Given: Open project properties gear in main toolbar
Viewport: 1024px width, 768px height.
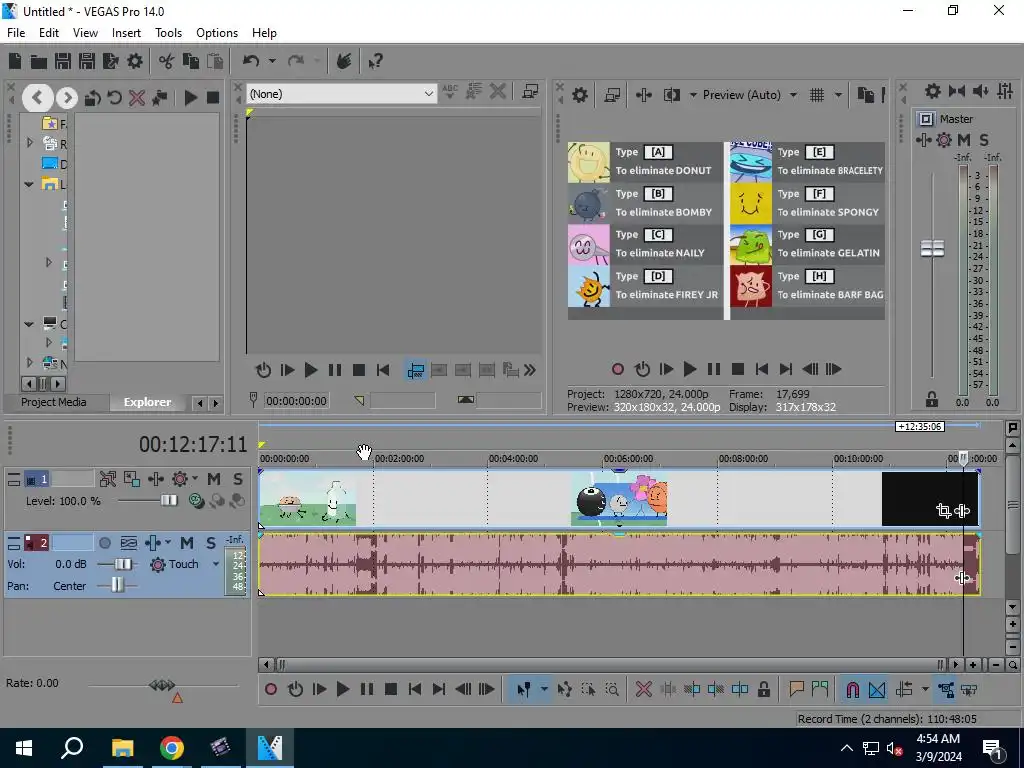Looking at the screenshot, I should tap(135, 61).
